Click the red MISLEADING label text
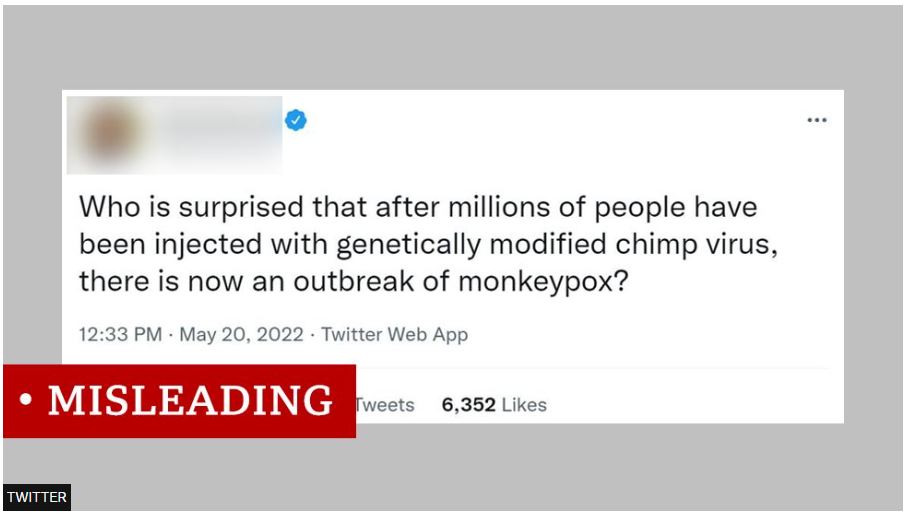Screen dimensions: 907x516 (190, 401)
